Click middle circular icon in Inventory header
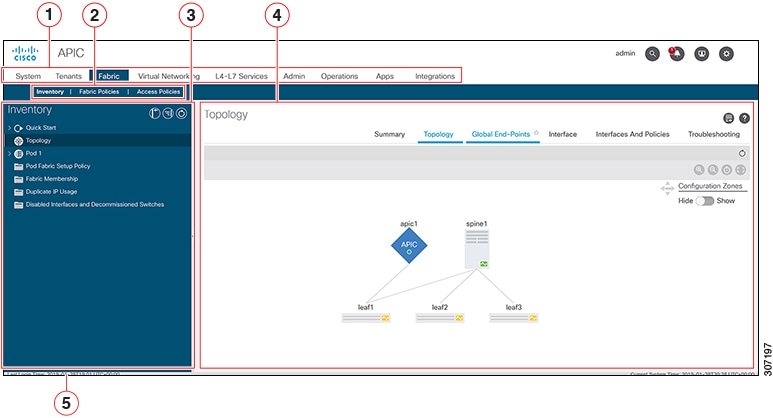This screenshot has width=773, height=418. point(168,113)
